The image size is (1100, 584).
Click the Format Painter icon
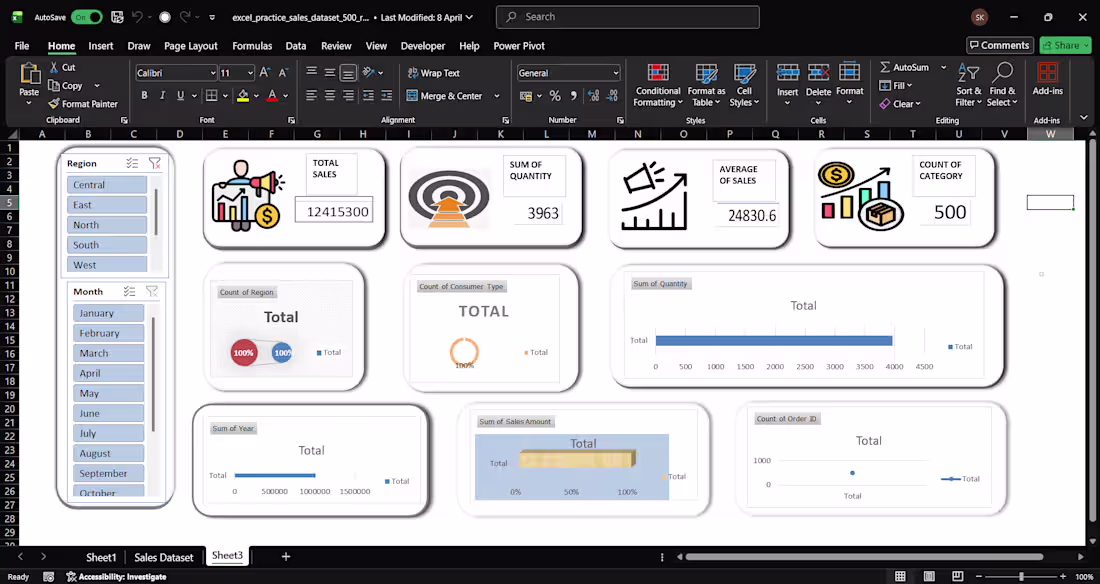tap(54, 104)
